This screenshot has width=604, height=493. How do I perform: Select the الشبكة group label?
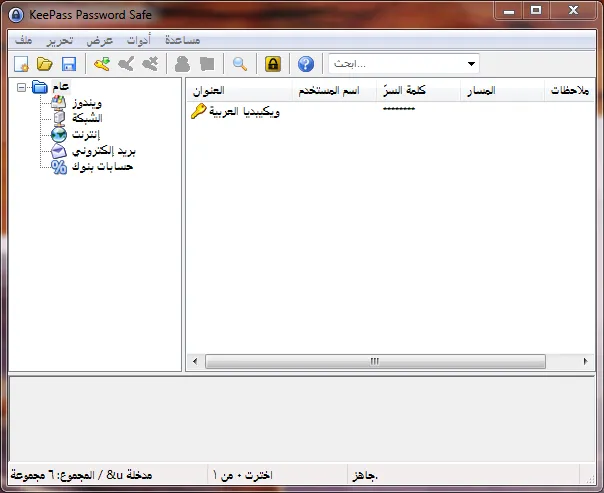point(87,118)
